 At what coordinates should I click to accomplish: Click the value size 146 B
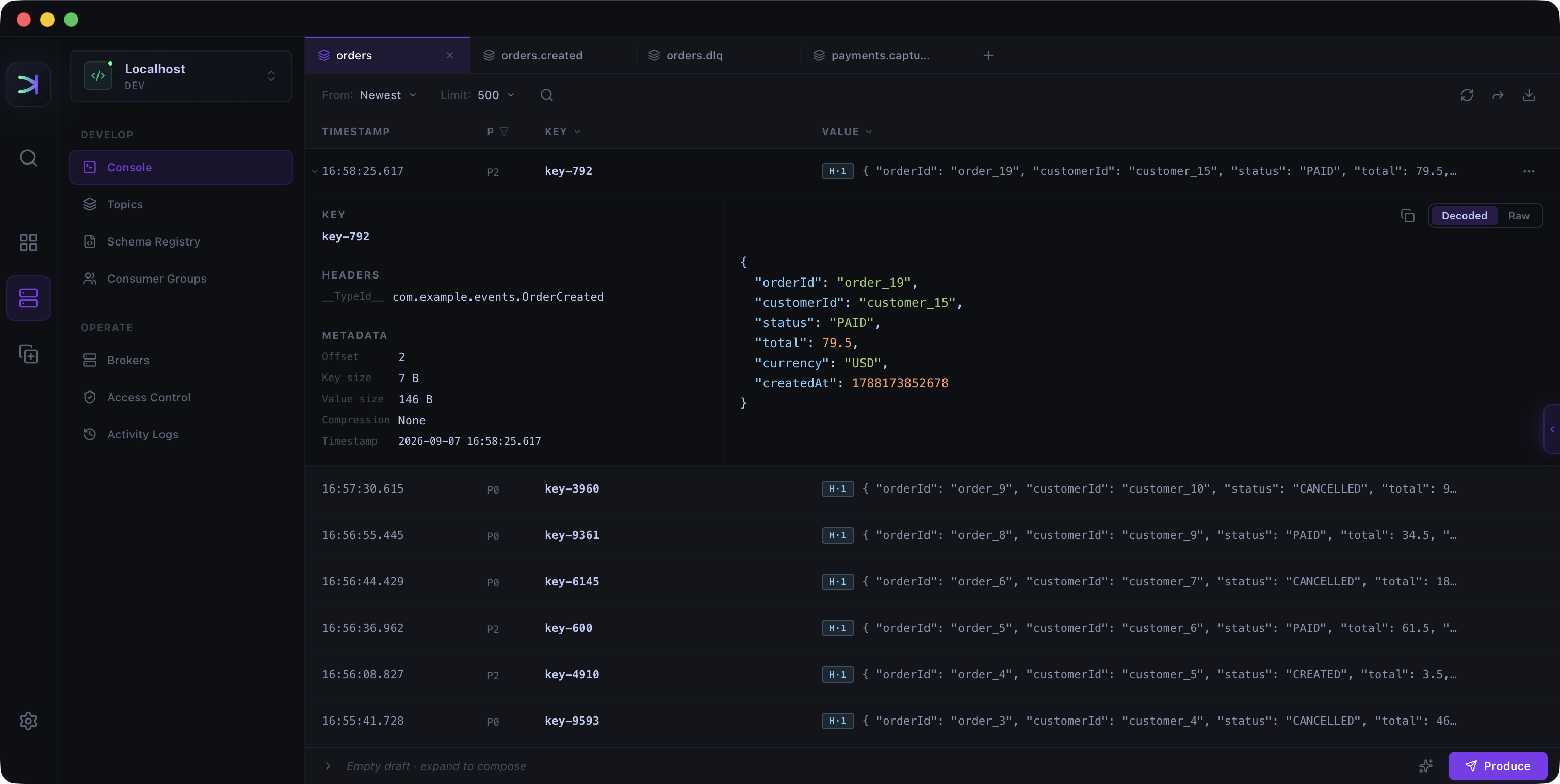click(415, 400)
